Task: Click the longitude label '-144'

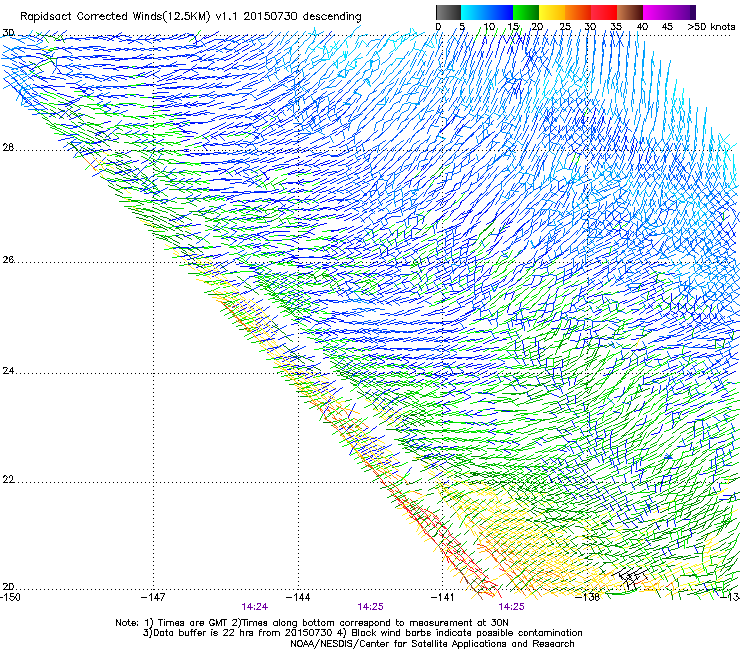Action: tap(298, 597)
